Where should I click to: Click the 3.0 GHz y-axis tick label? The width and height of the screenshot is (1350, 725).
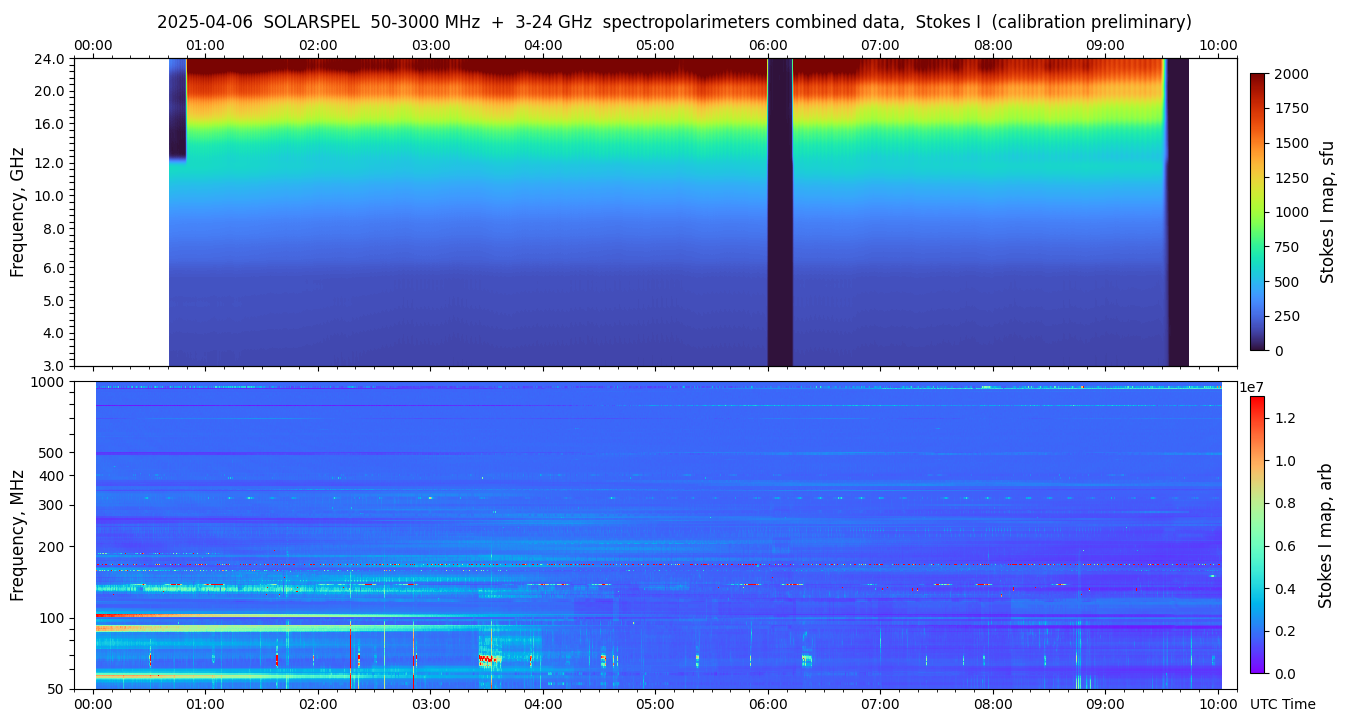click(54, 366)
